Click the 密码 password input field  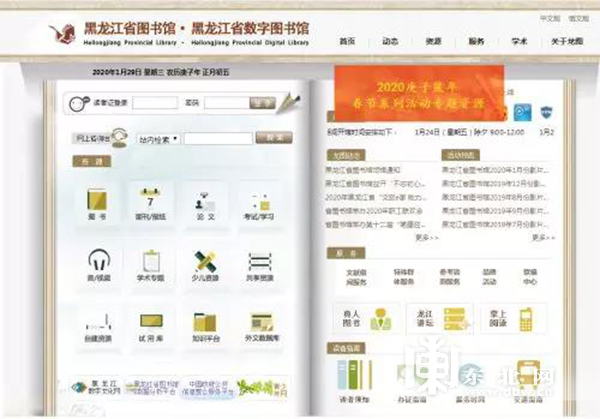(x=227, y=103)
